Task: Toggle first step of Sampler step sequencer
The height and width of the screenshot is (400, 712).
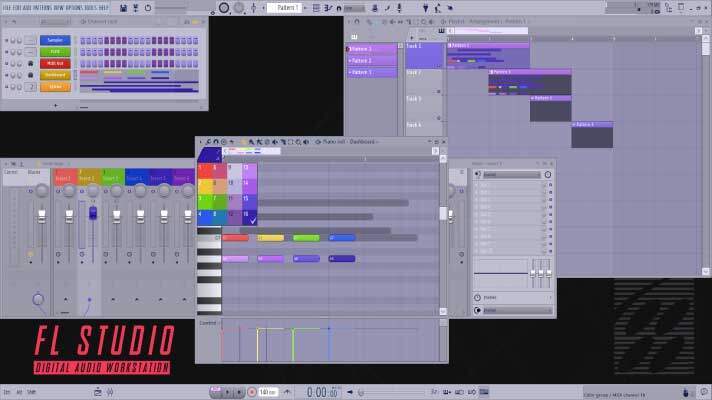Action: [x=82, y=41]
